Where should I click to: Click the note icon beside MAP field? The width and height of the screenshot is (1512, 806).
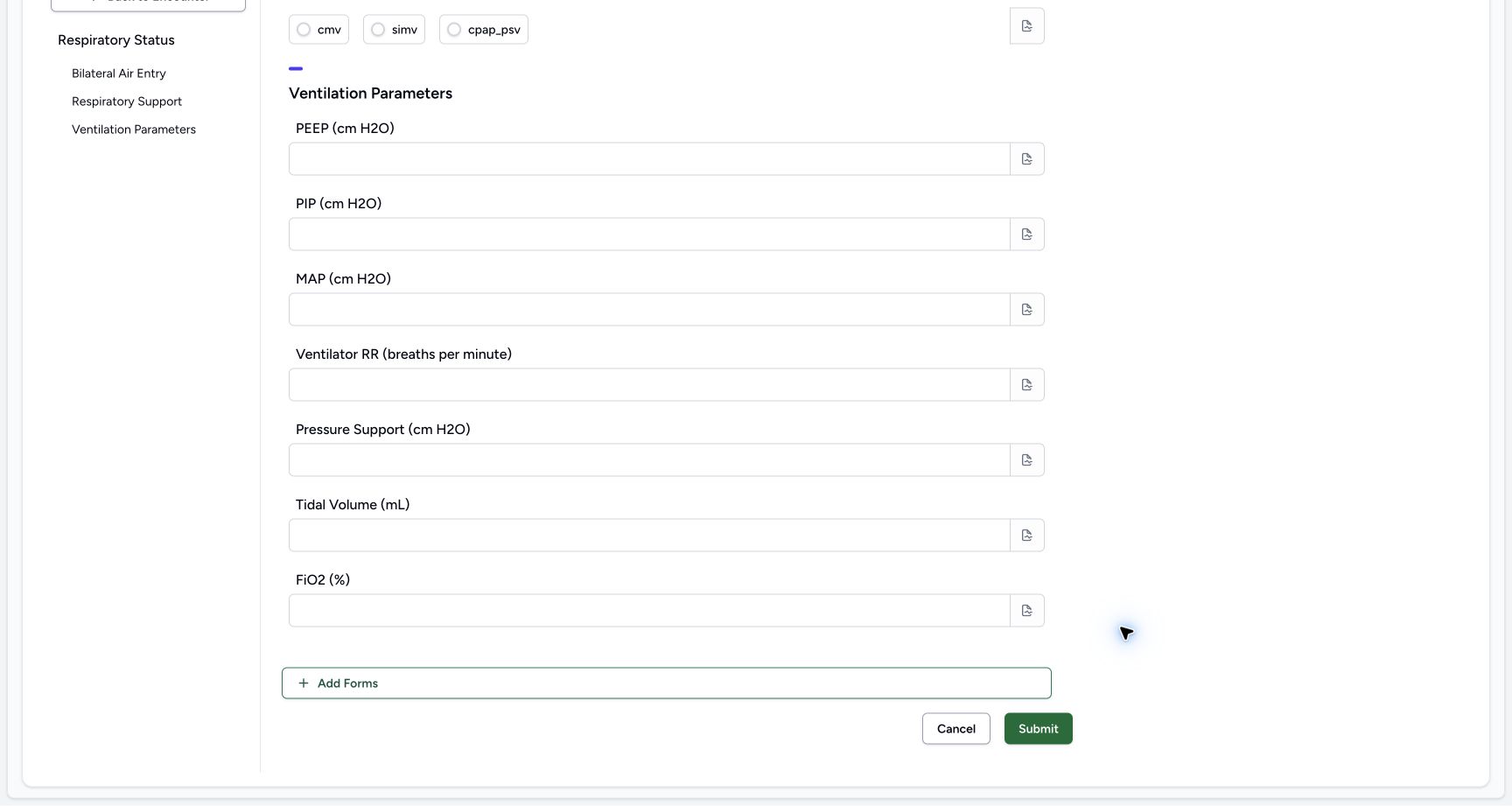pyautogui.click(x=1027, y=310)
